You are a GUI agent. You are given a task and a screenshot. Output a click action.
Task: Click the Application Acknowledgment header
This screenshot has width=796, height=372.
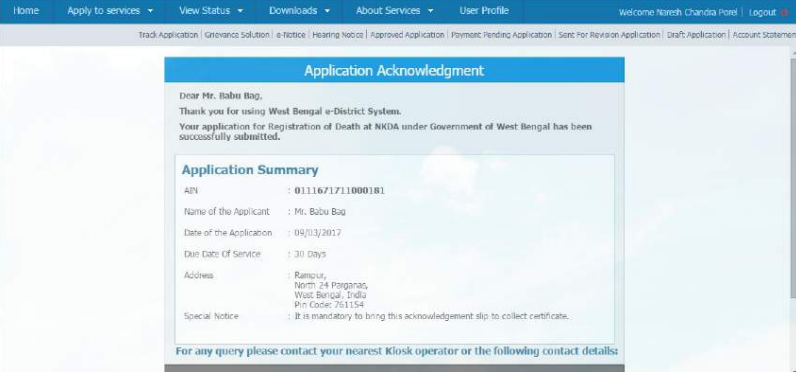point(394,71)
